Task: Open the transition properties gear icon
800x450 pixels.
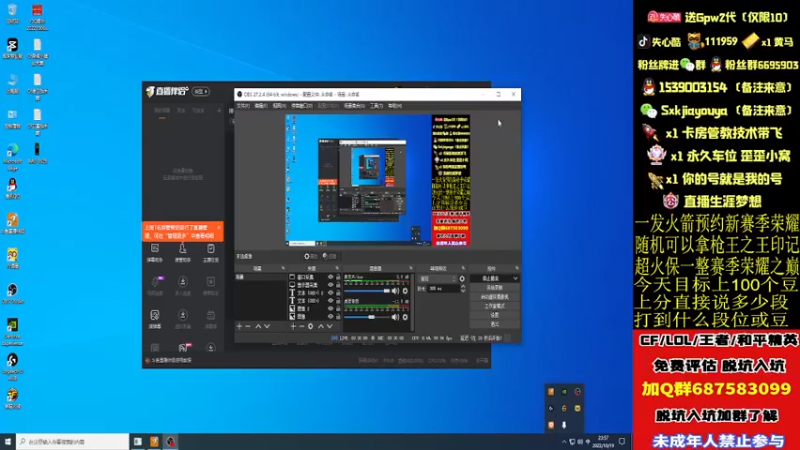Action: pyautogui.click(x=462, y=279)
